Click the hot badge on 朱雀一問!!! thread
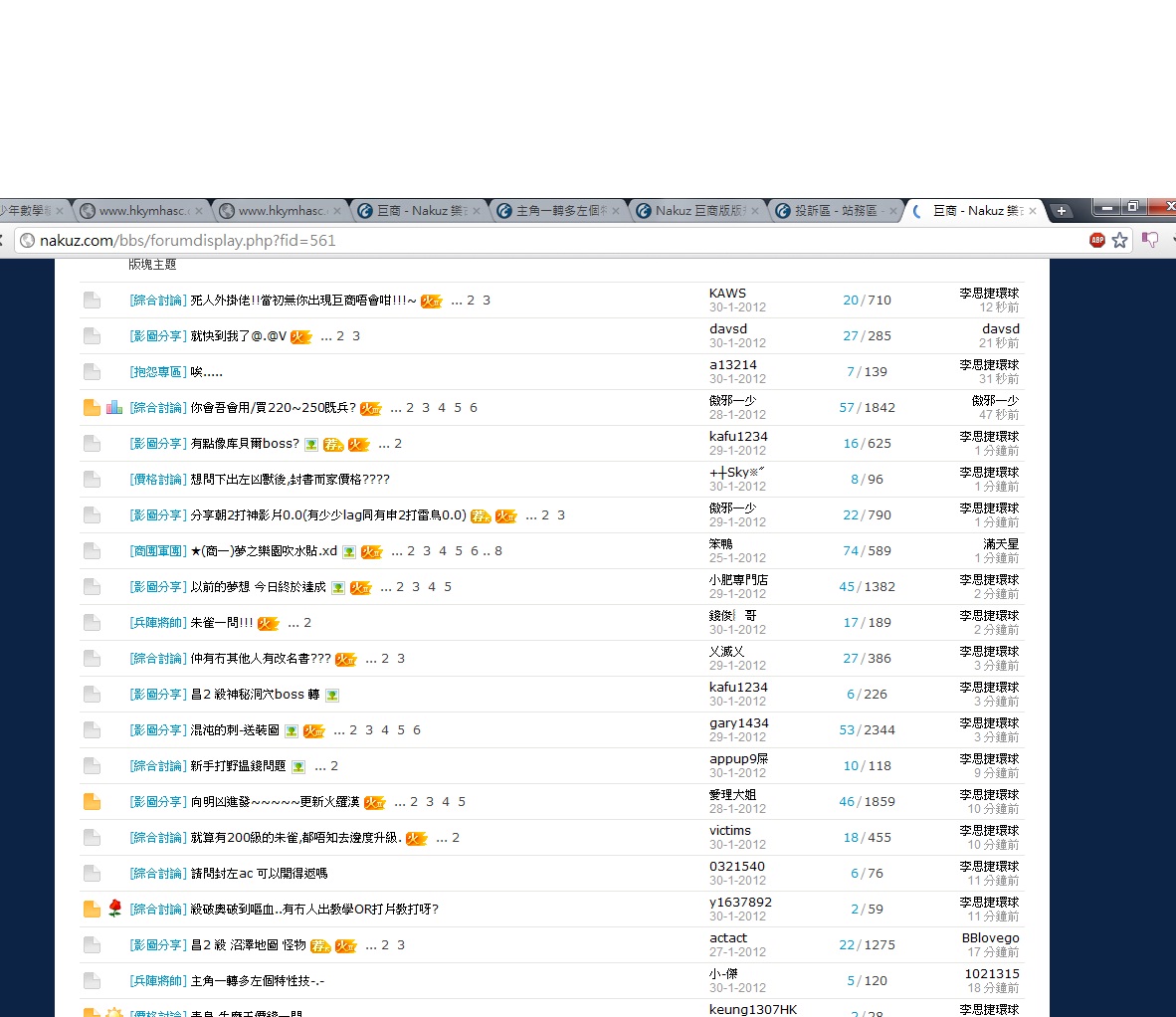This screenshot has width=1176, height=1017. pyautogui.click(x=268, y=623)
